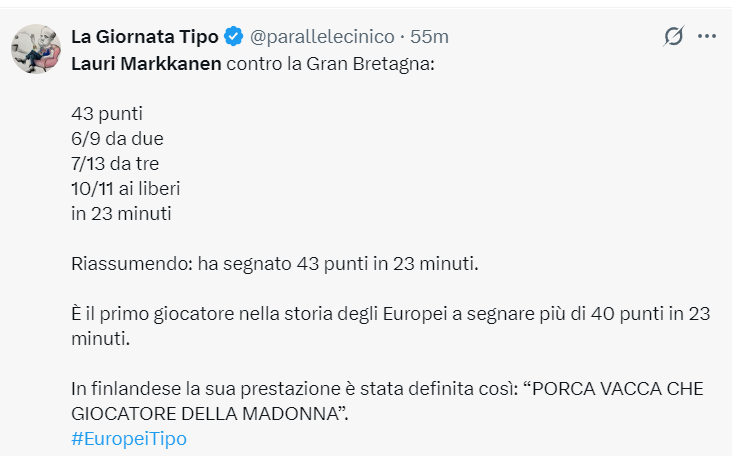Open the Grok actions icon
732x456 pixels.
674,37
